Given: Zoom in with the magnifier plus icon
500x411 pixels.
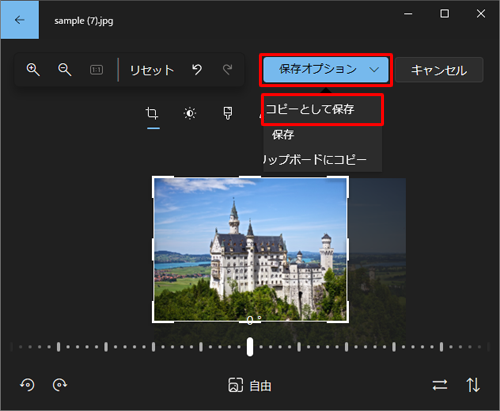Looking at the screenshot, I should tap(33, 70).
